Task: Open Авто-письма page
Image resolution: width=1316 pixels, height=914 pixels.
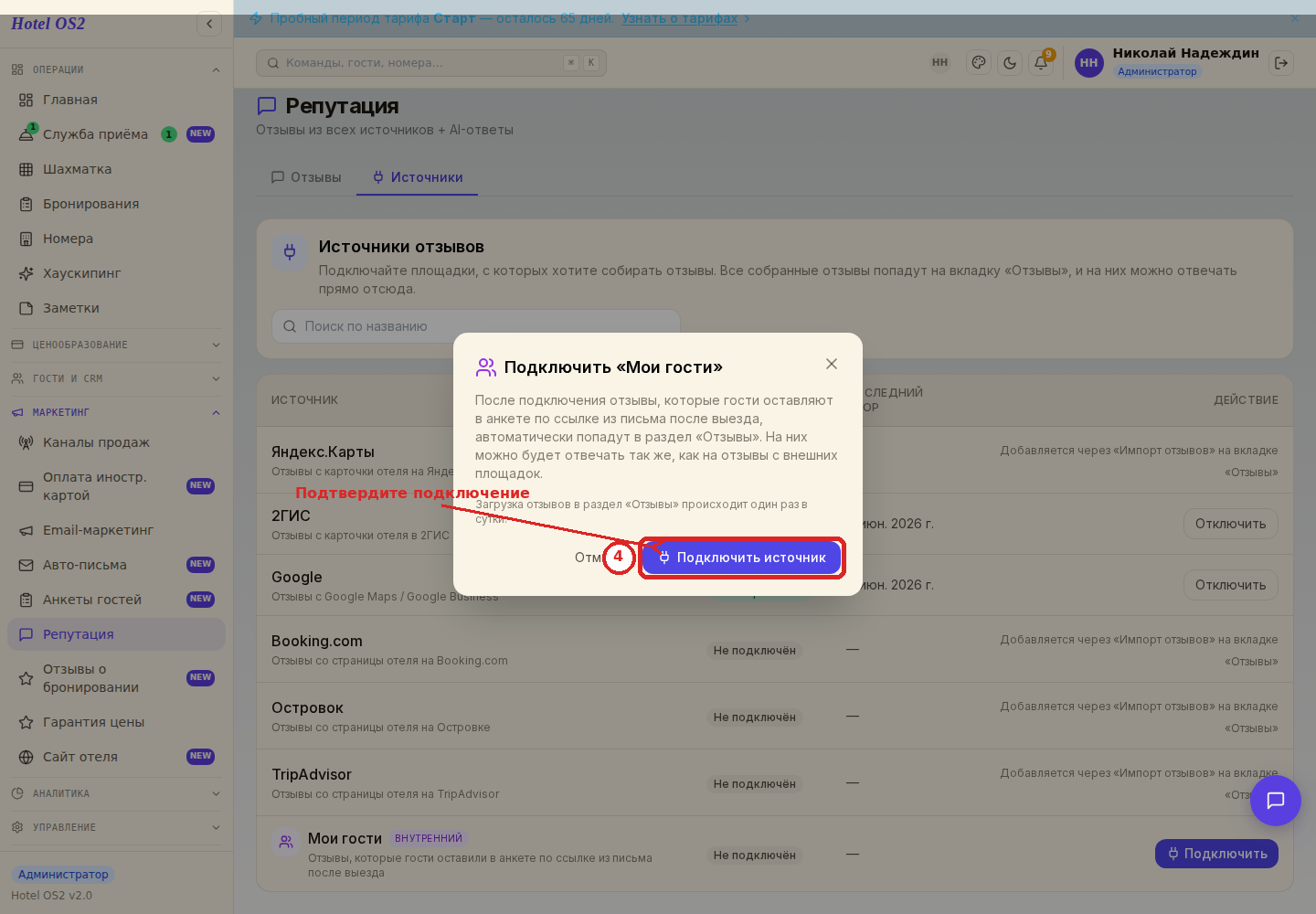Action: click(x=116, y=565)
